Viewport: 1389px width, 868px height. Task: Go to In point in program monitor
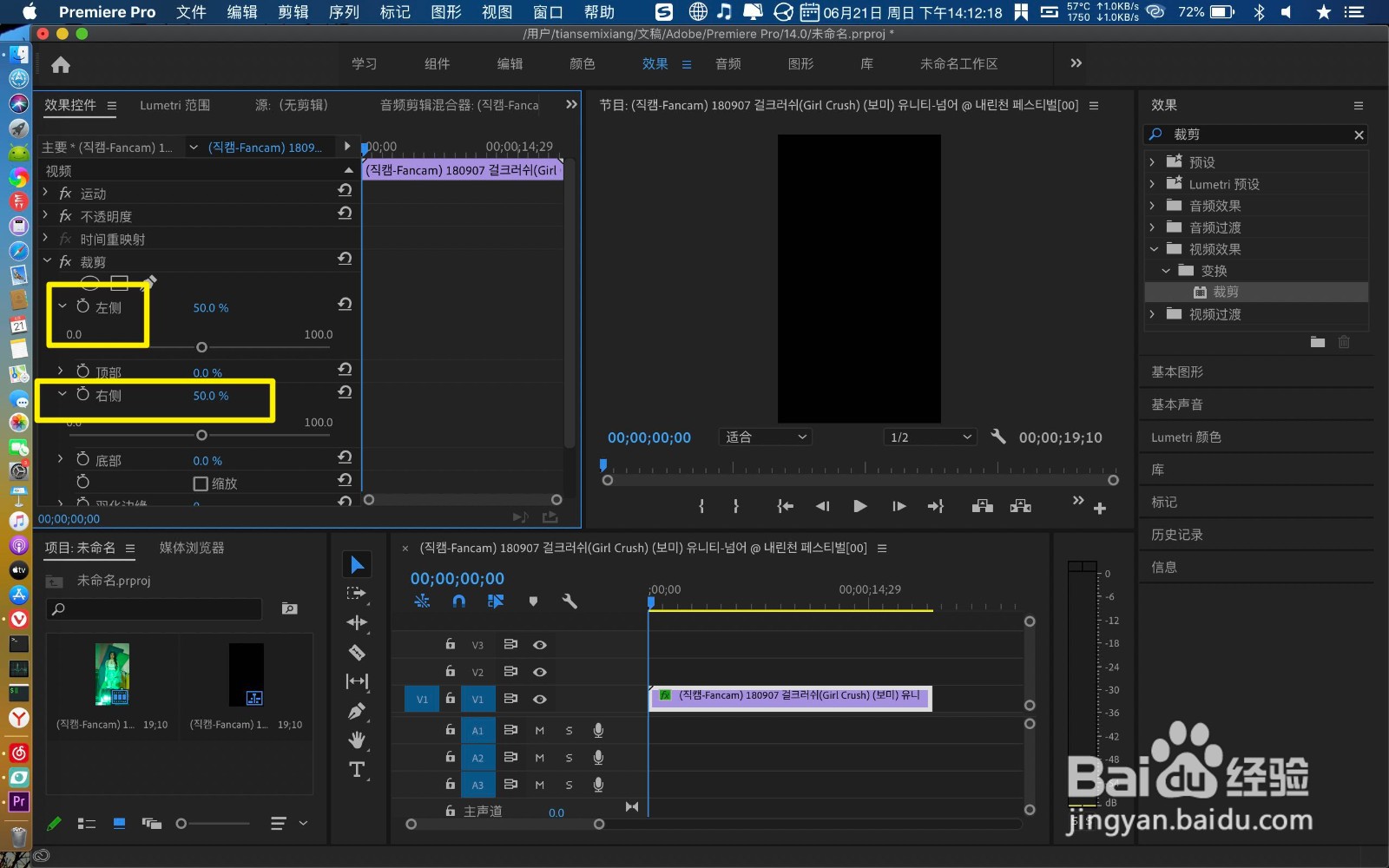pyautogui.click(x=785, y=506)
